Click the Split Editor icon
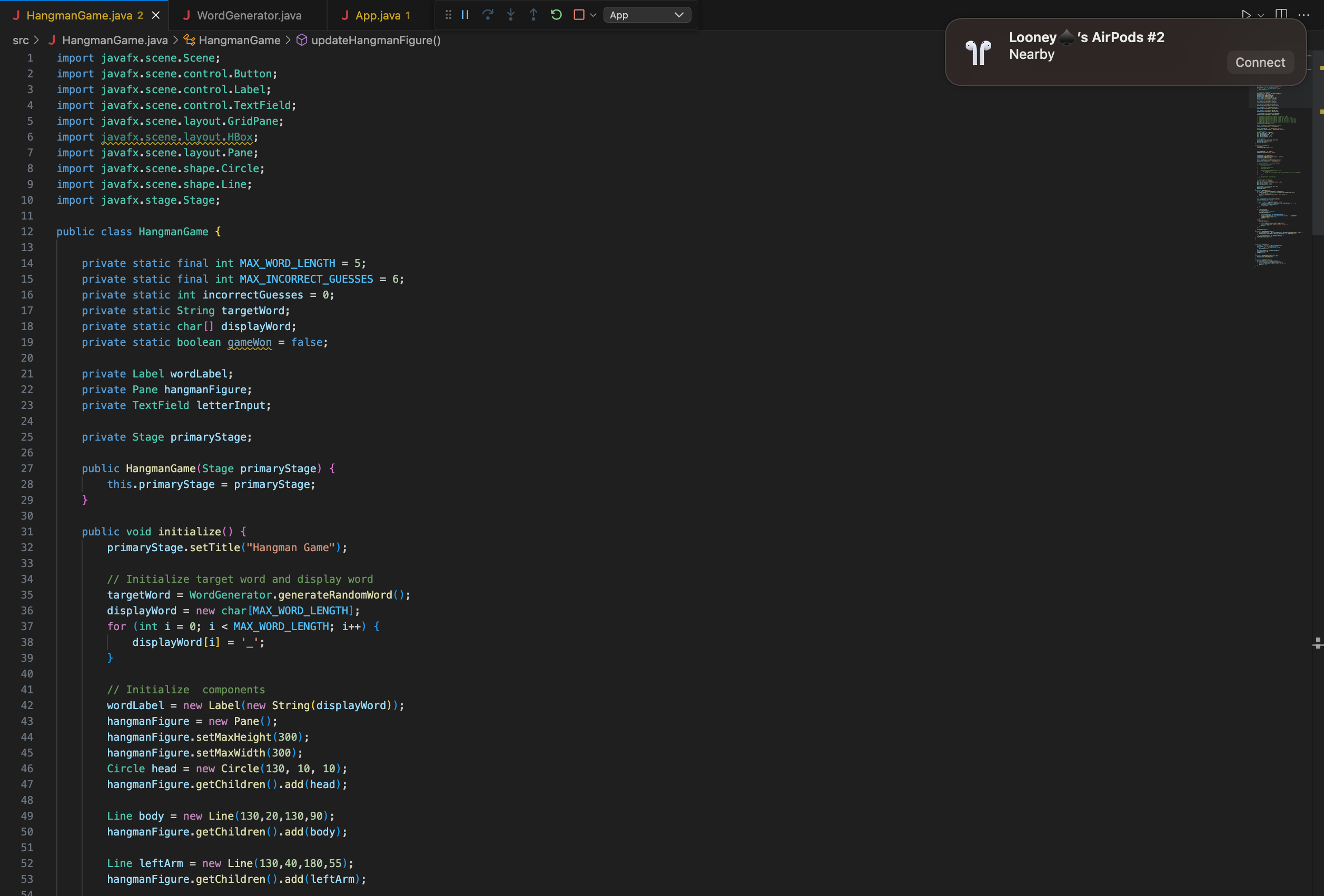The width and height of the screenshot is (1324, 896). (x=1281, y=15)
